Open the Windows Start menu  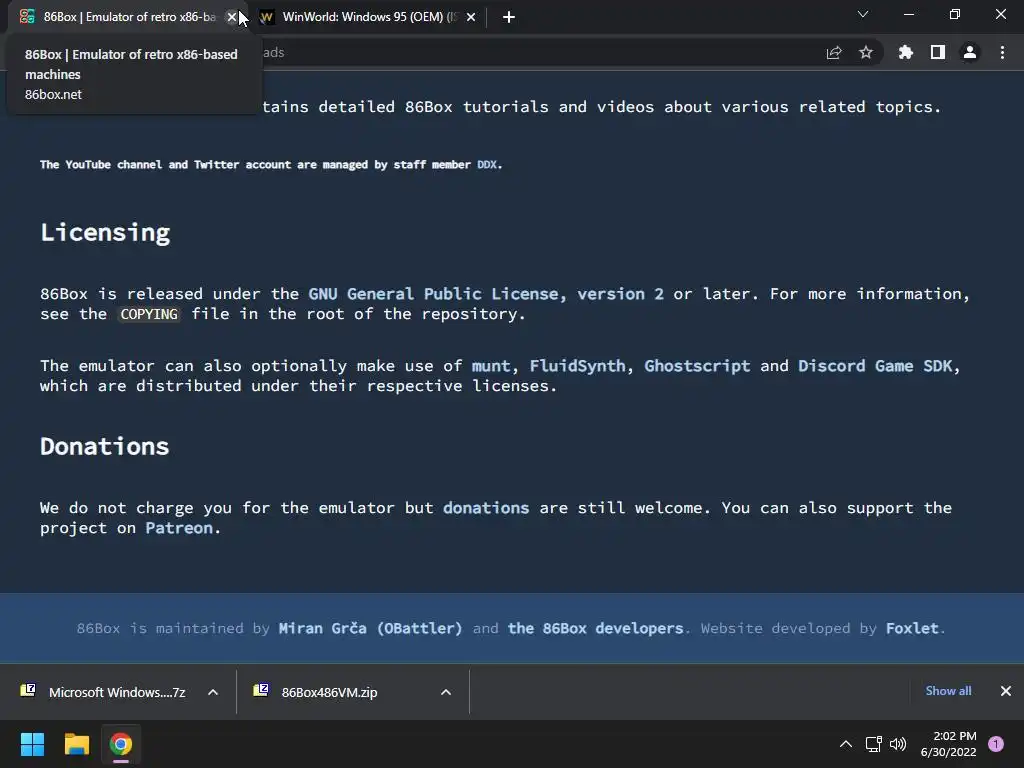pyautogui.click(x=32, y=744)
